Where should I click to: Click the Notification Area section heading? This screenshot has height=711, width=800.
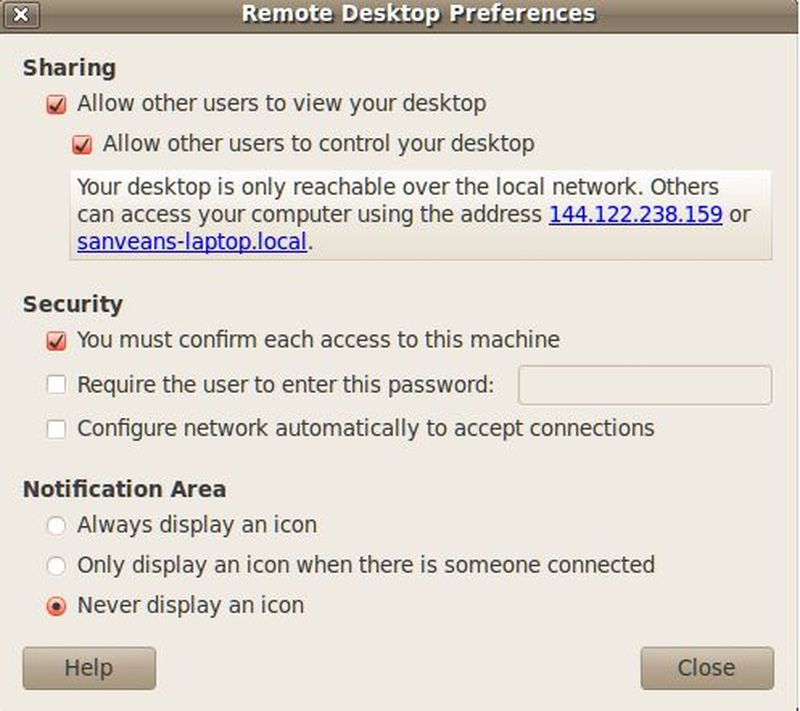(x=124, y=489)
